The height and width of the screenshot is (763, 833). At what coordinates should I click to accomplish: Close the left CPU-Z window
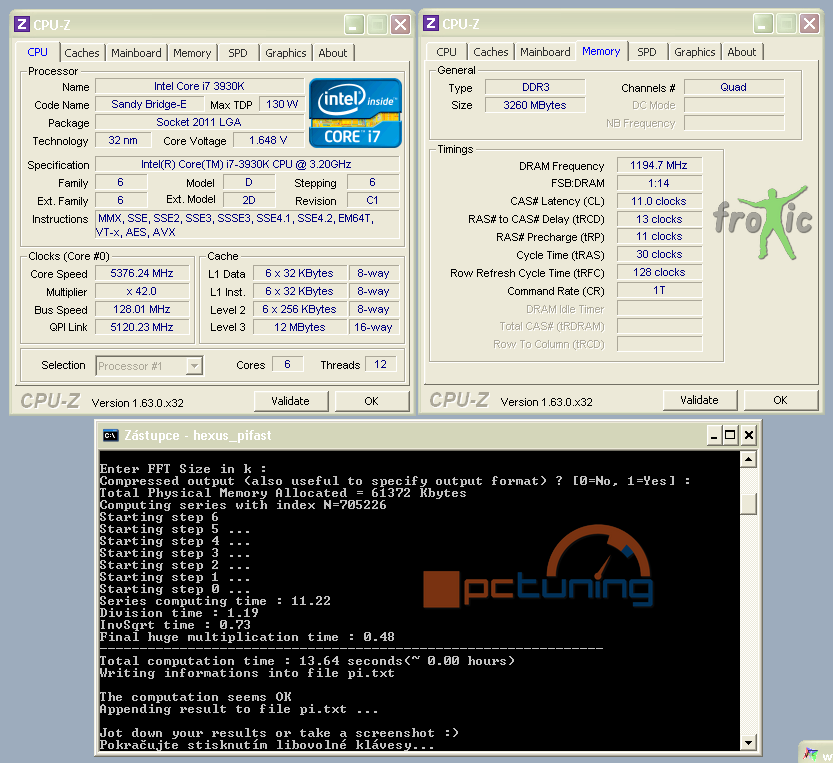pos(400,24)
